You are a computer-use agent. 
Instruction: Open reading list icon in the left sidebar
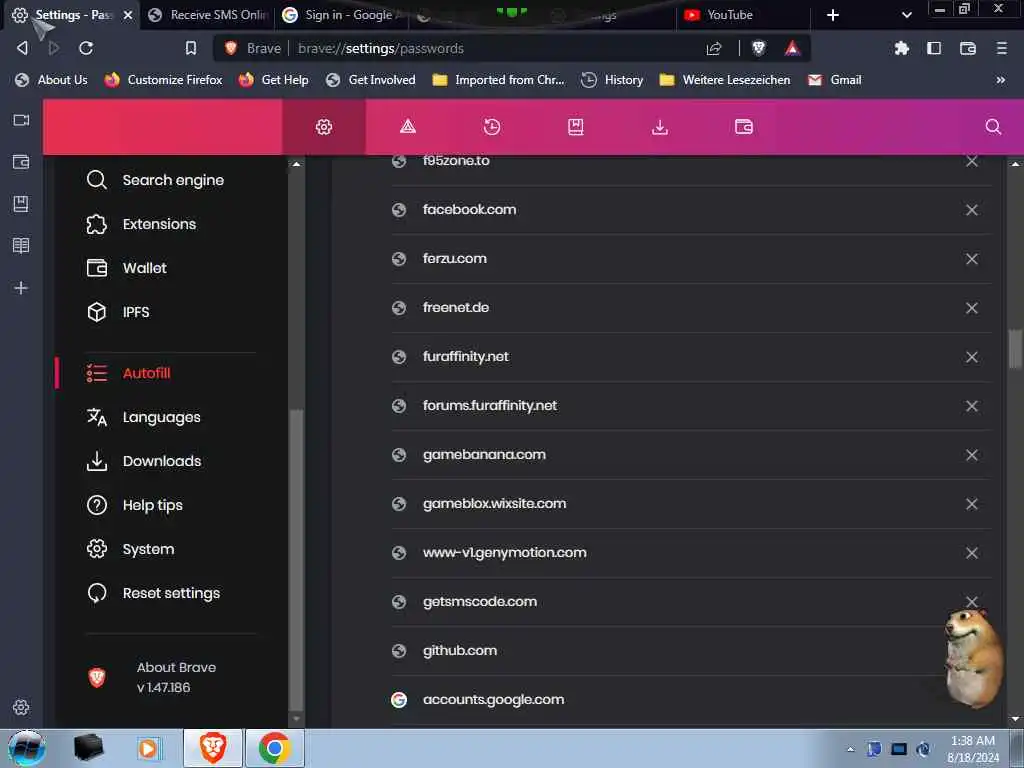[21, 246]
